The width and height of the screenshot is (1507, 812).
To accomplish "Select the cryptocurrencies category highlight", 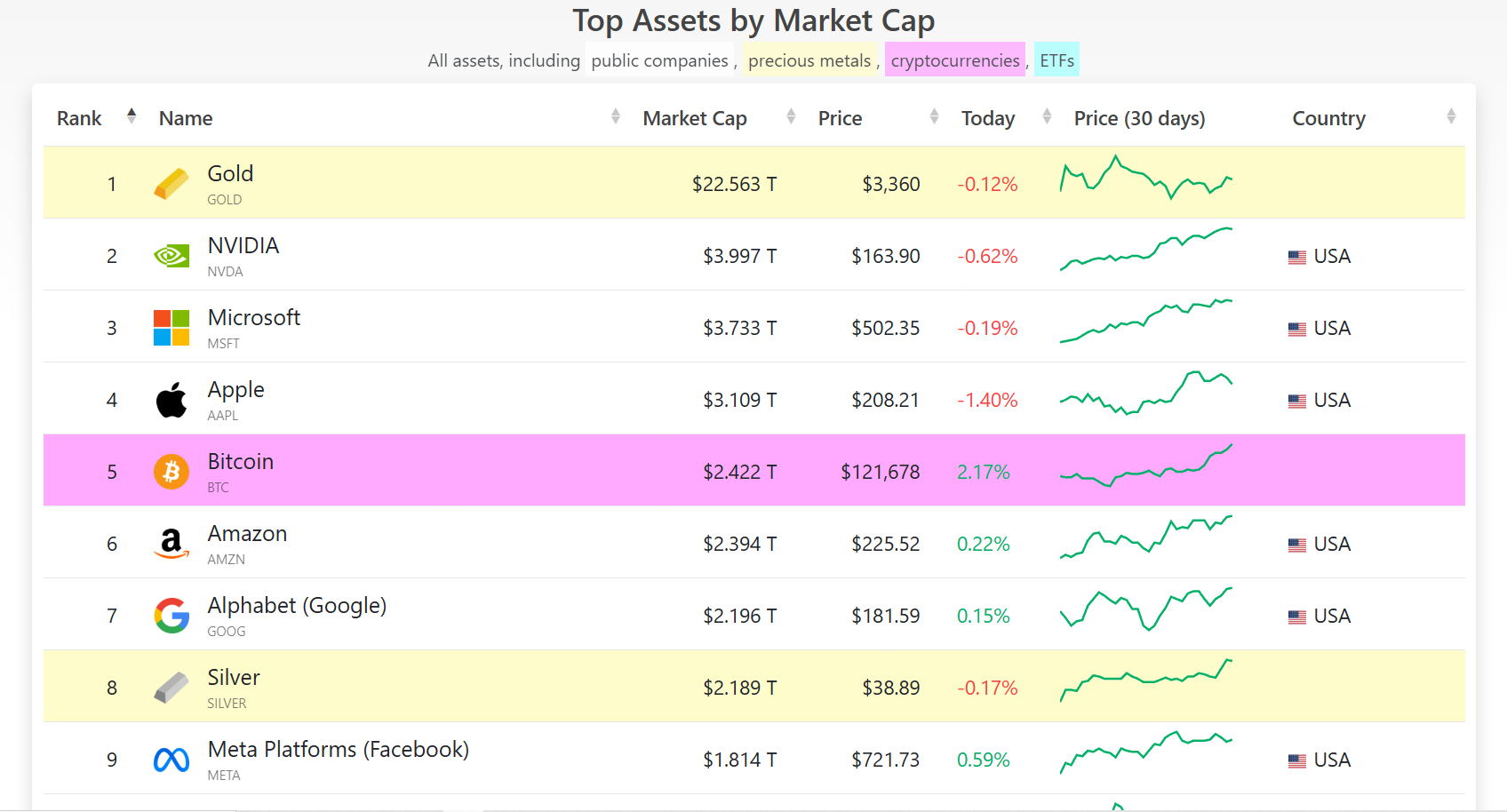I will (955, 60).
